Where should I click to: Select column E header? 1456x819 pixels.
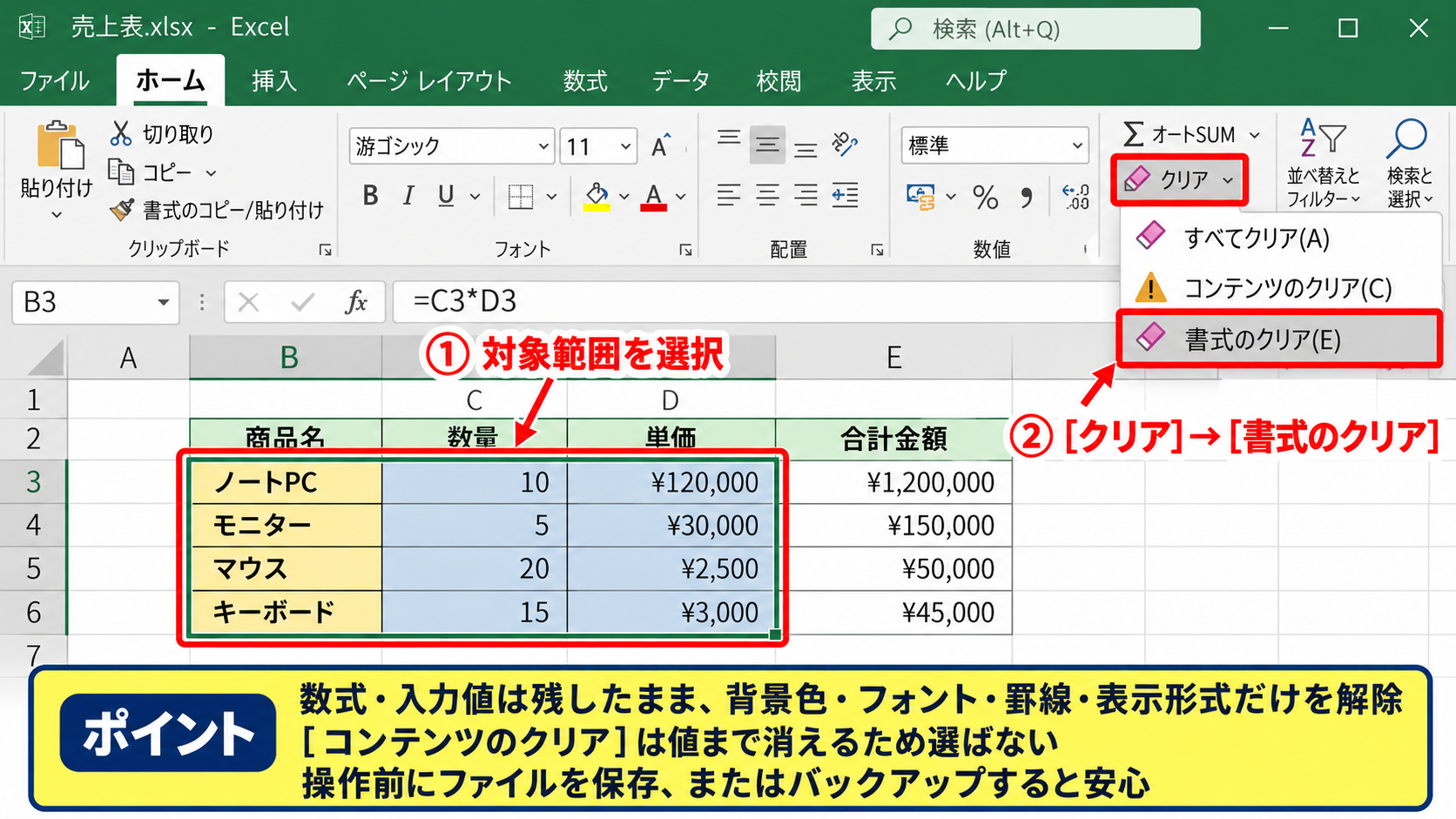[x=893, y=357]
